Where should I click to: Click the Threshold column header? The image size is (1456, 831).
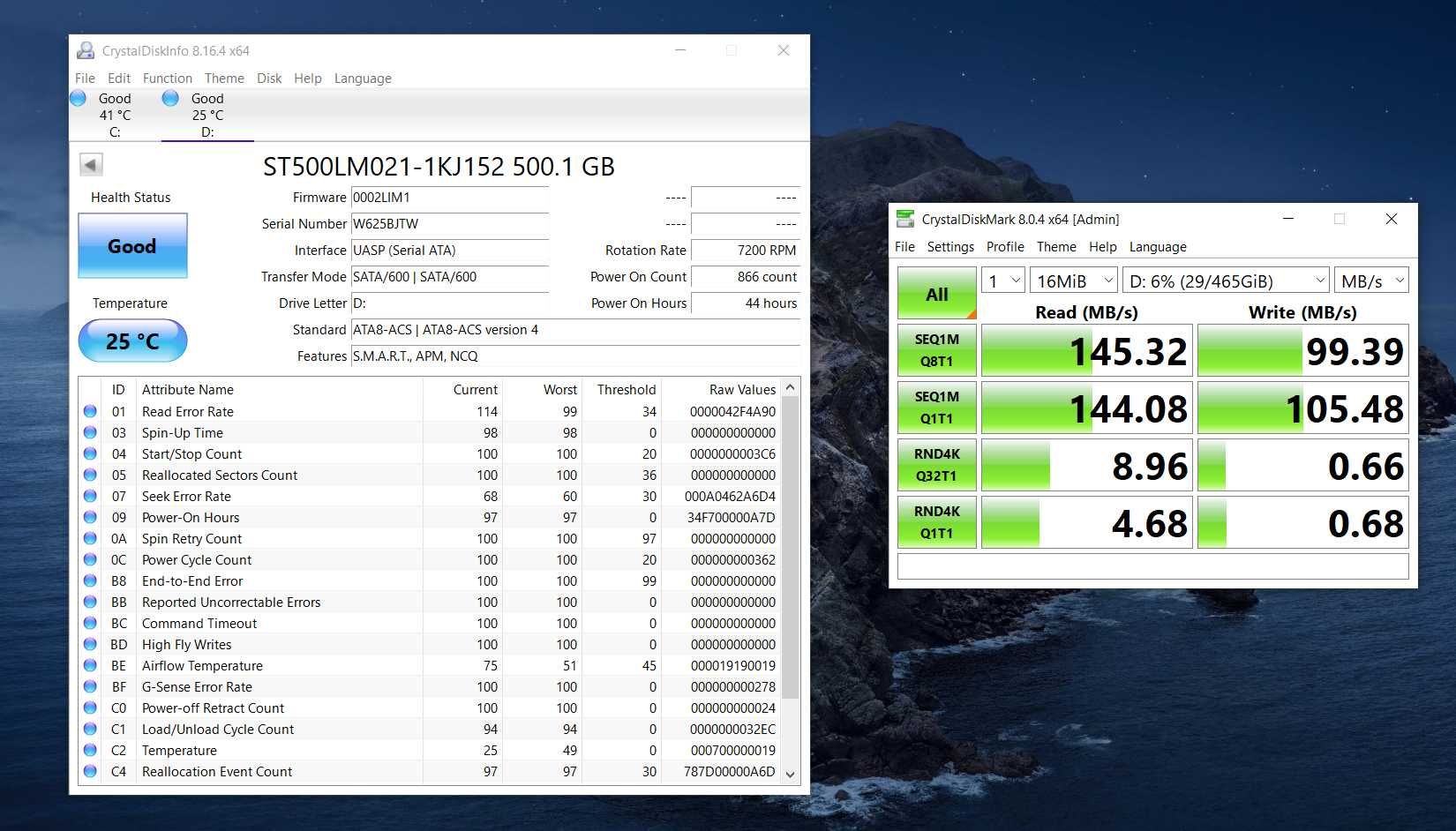pyautogui.click(x=622, y=389)
